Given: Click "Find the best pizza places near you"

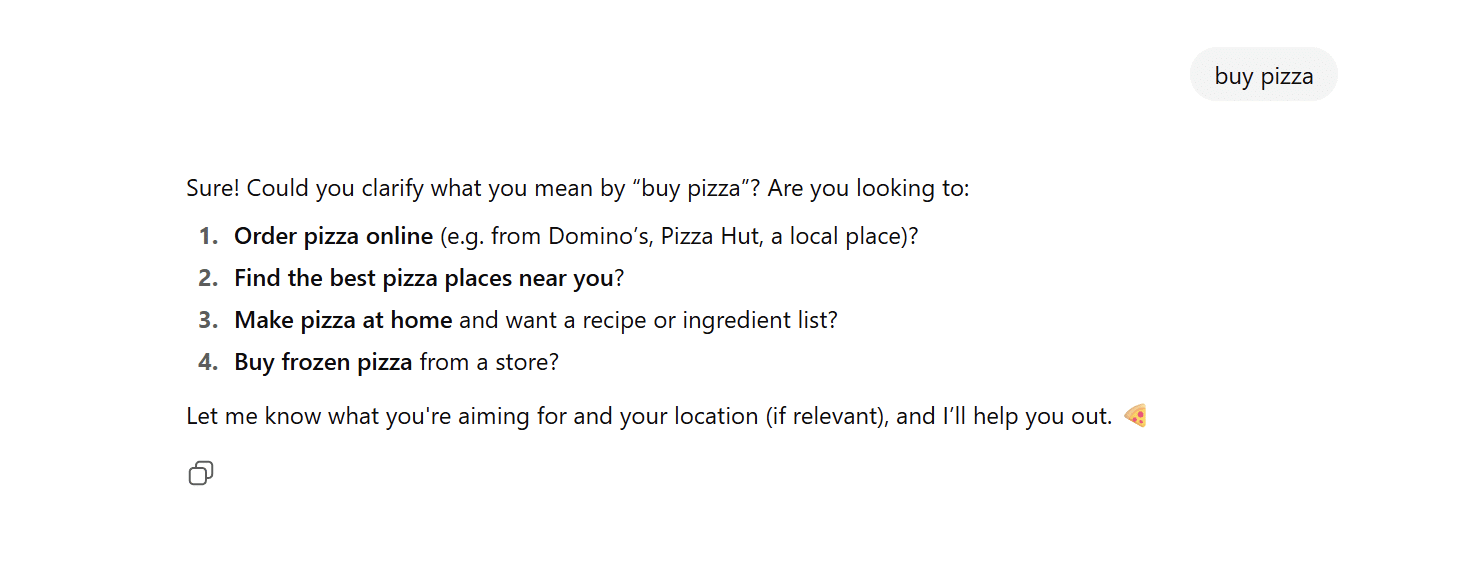Looking at the screenshot, I should pos(424,278).
